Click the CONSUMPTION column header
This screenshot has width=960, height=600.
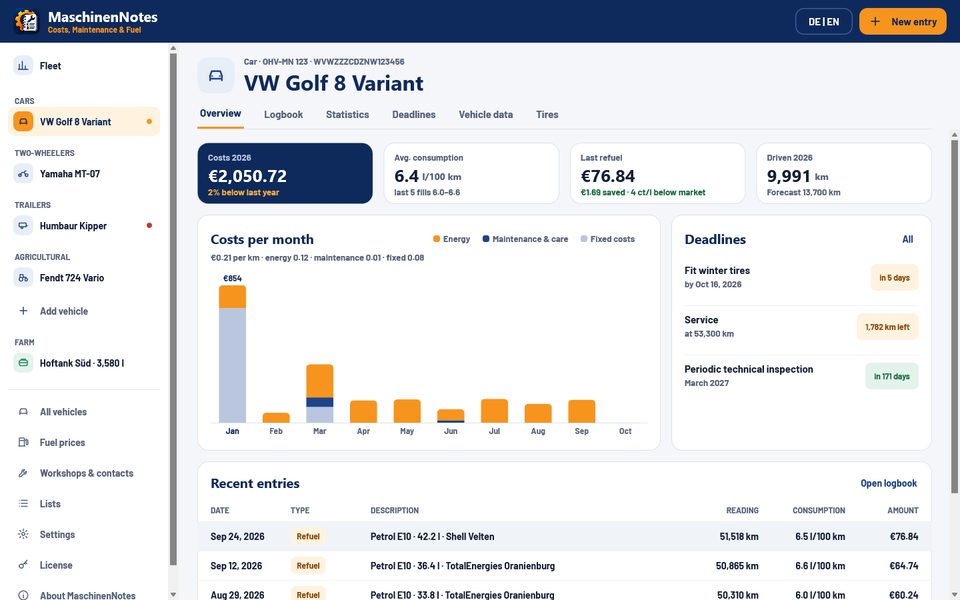point(819,510)
